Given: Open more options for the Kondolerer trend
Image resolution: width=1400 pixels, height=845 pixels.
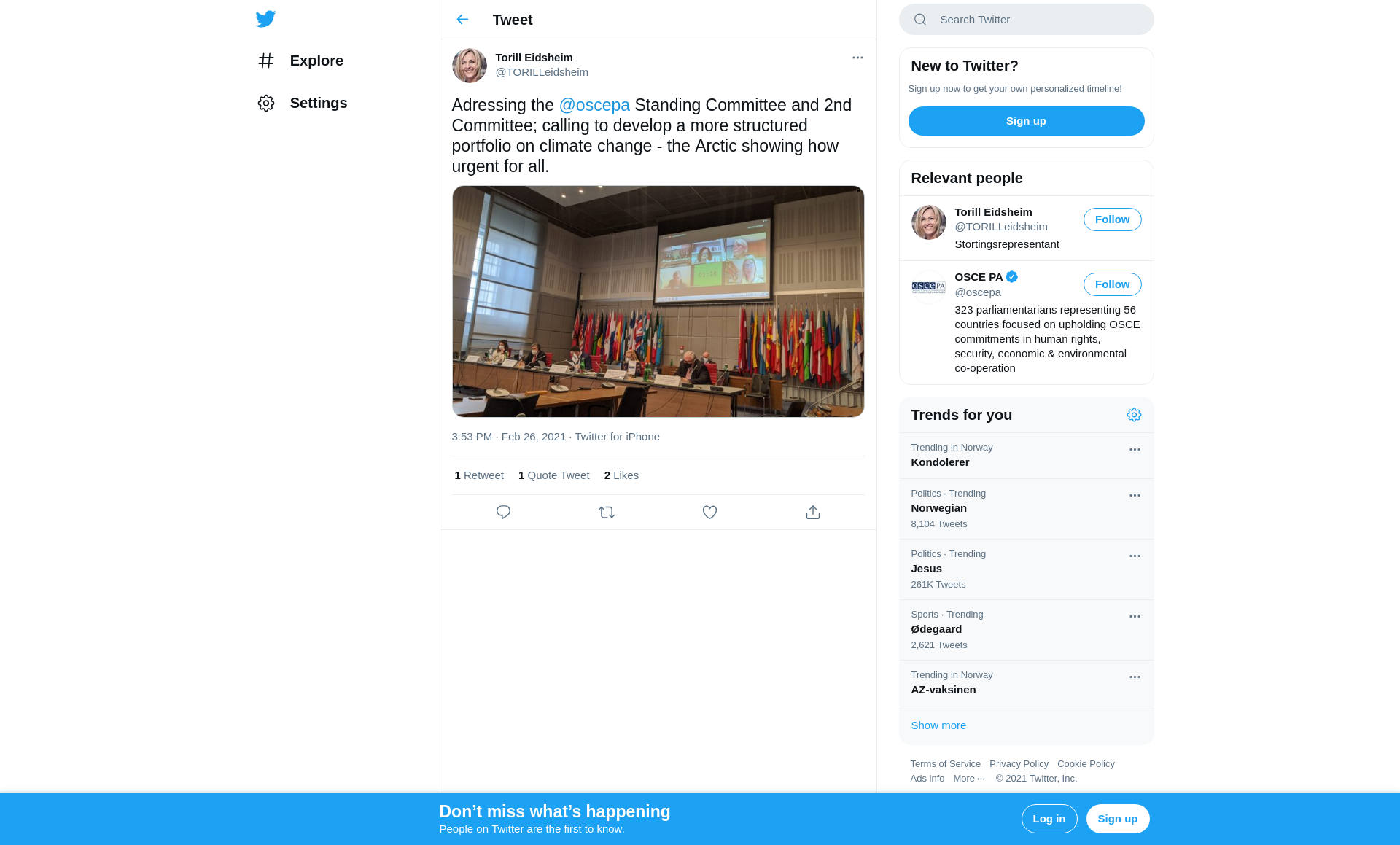Looking at the screenshot, I should tap(1135, 450).
